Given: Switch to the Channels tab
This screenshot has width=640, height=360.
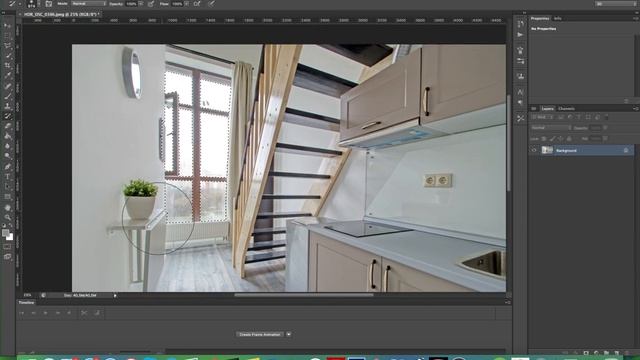Looking at the screenshot, I should 566,109.
